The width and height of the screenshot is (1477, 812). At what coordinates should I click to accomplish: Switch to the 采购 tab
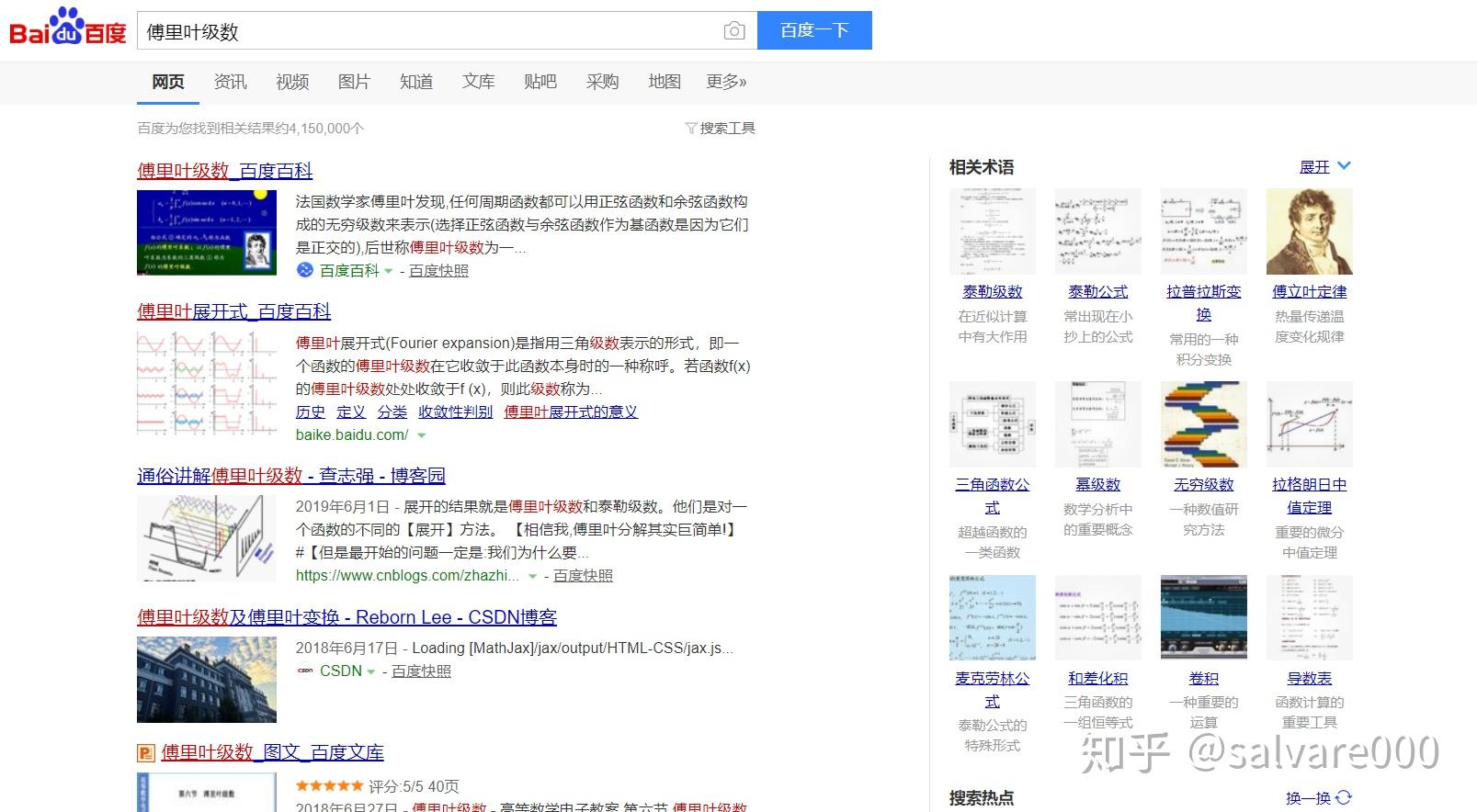602,82
